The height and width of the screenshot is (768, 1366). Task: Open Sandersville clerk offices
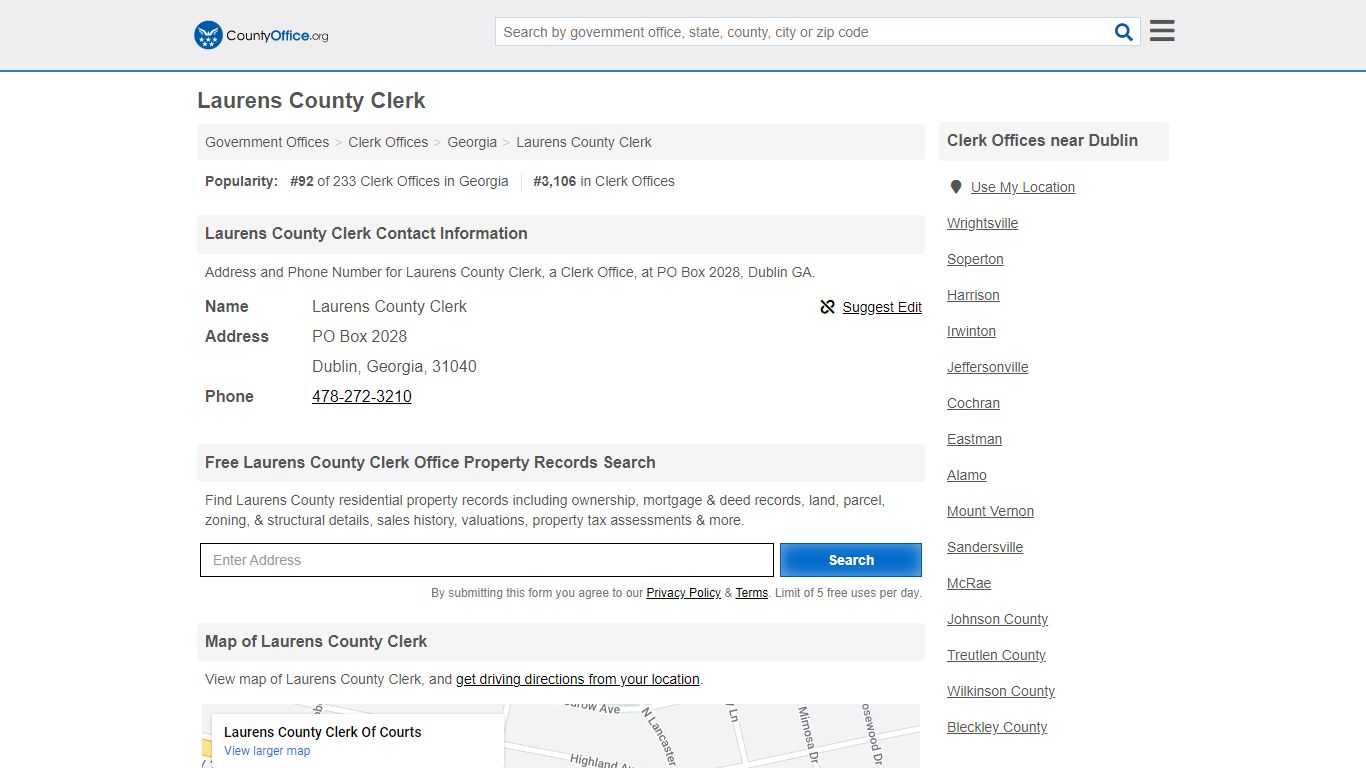985,547
